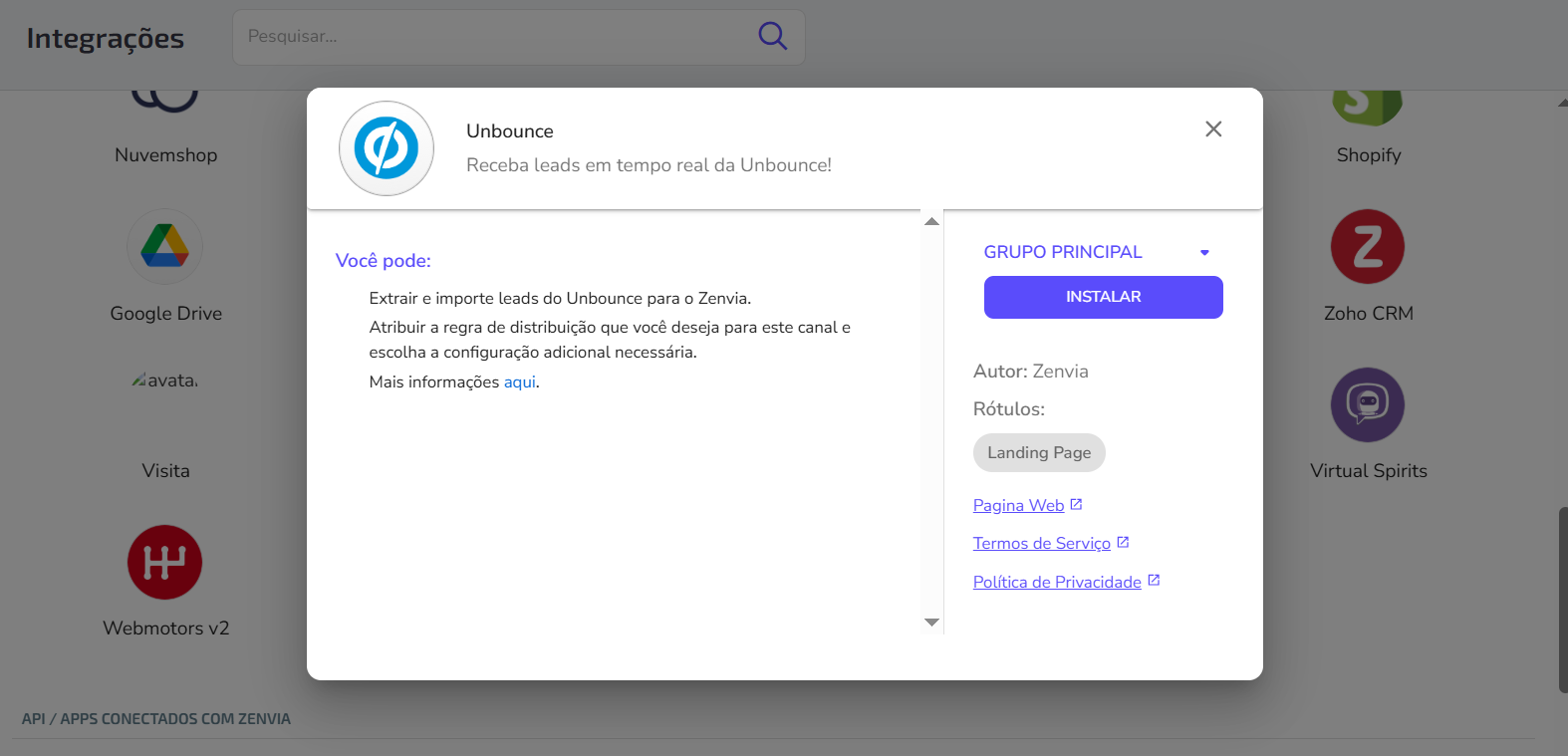Open the Google Drive integration icon

(165, 246)
